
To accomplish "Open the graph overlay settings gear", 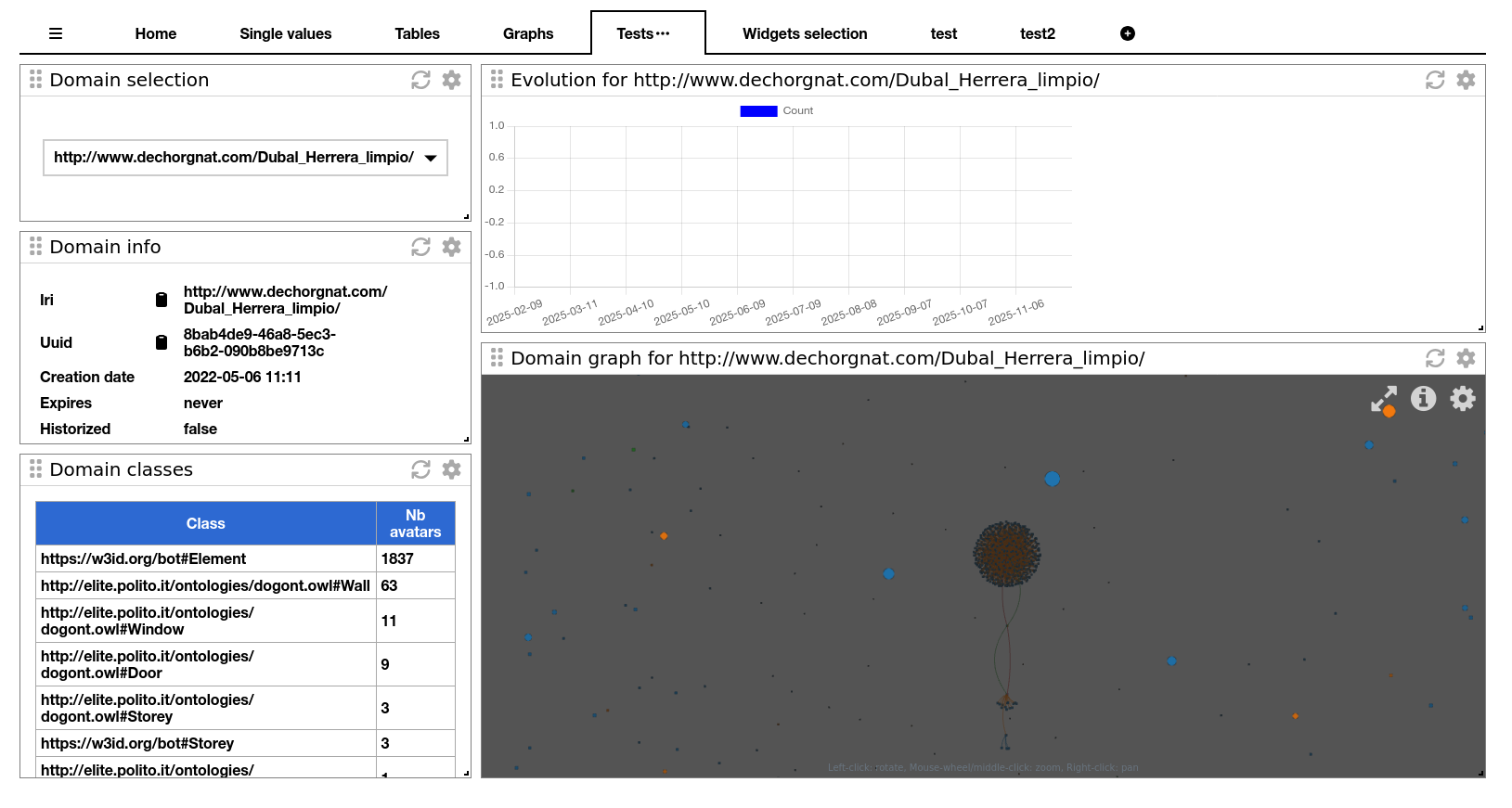I will (x=1463, y=399).
